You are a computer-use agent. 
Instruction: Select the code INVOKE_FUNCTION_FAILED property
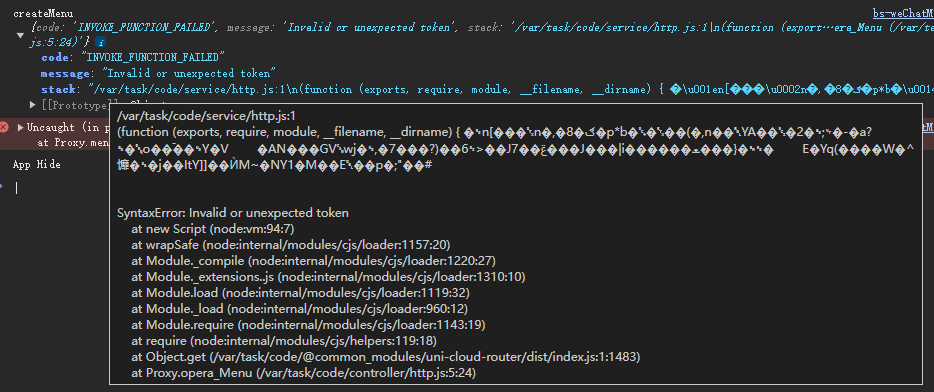133,58
